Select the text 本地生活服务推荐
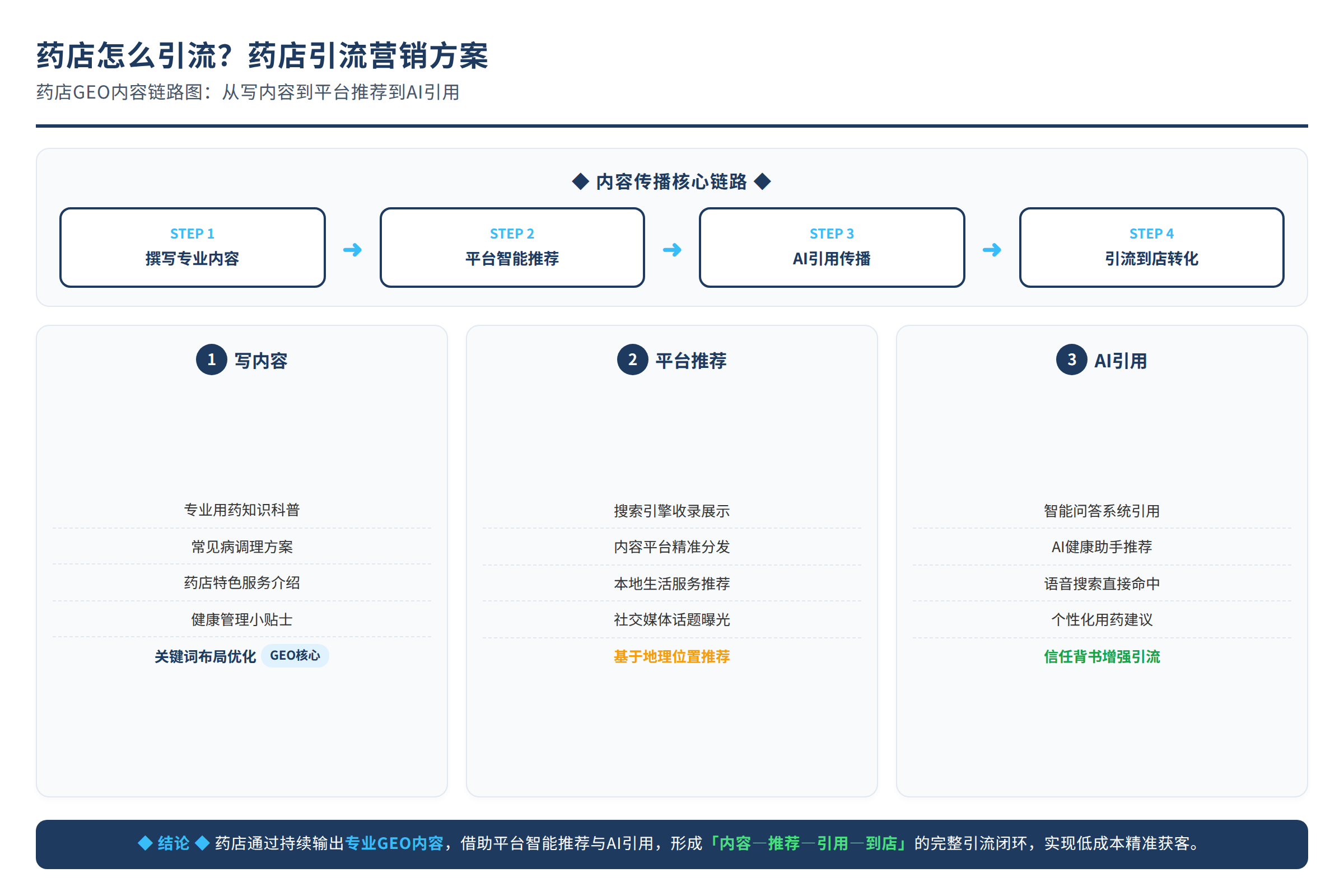 tap(672, 584)
